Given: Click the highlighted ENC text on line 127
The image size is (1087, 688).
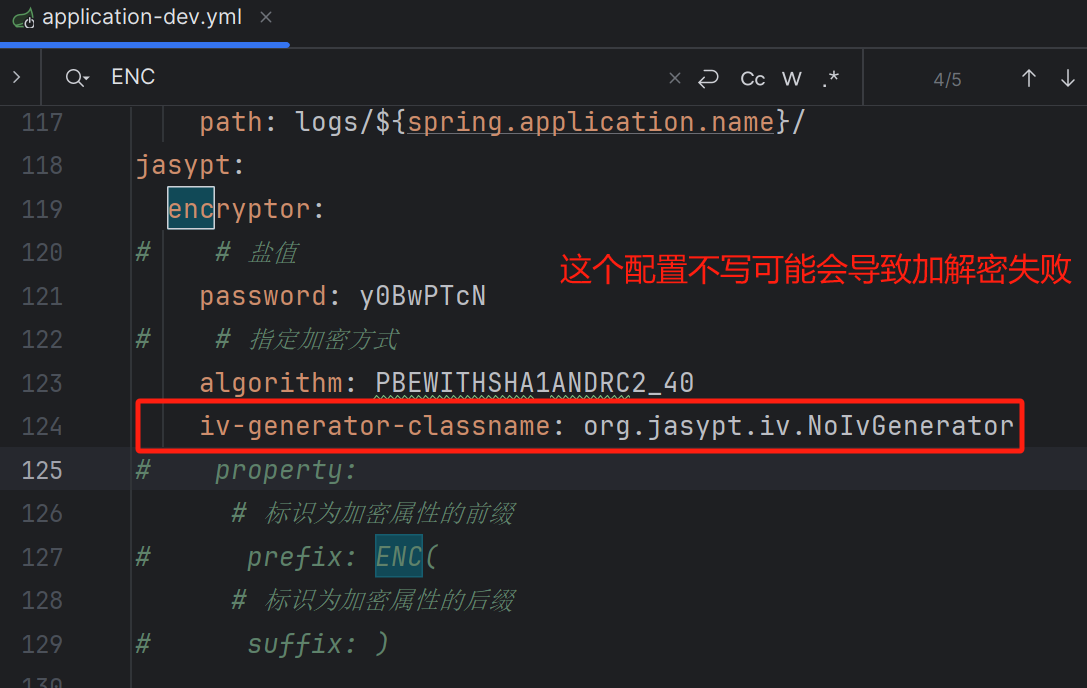Looking at the screenshot, I should (x=398, y=556).
